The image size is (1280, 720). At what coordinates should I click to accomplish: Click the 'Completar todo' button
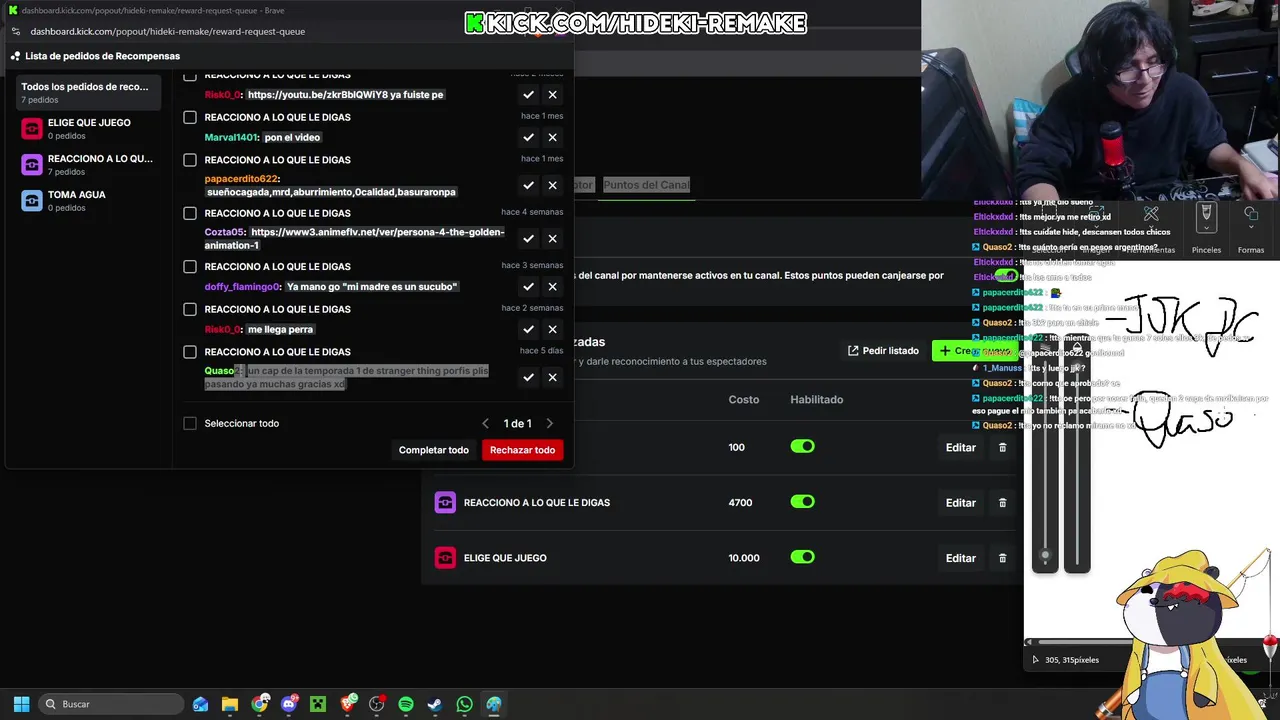(x=434, y=450)
